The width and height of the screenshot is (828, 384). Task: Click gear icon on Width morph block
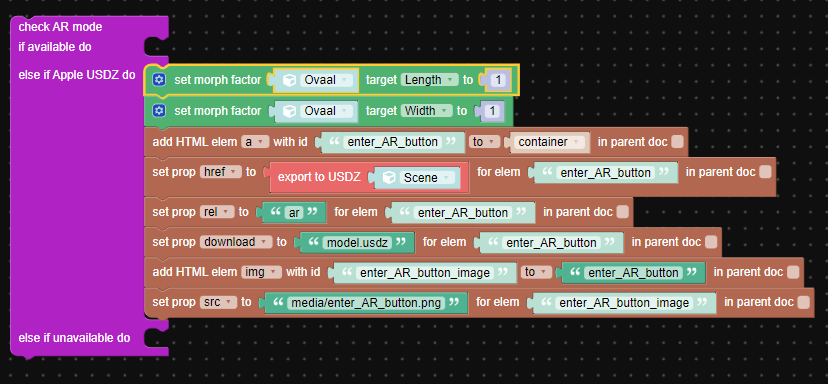point(159,111)
